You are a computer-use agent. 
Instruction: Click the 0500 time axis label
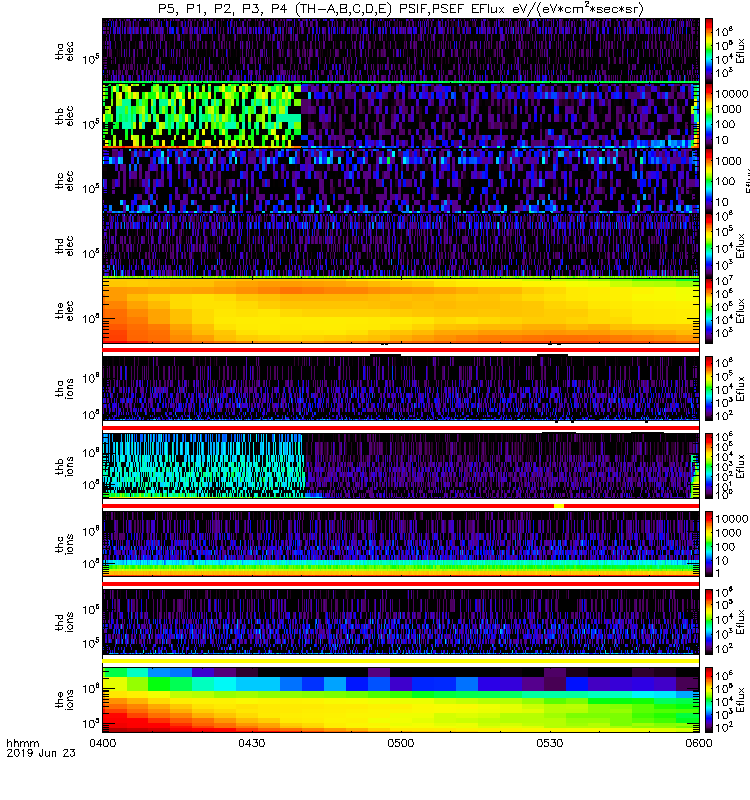[401, 743]
